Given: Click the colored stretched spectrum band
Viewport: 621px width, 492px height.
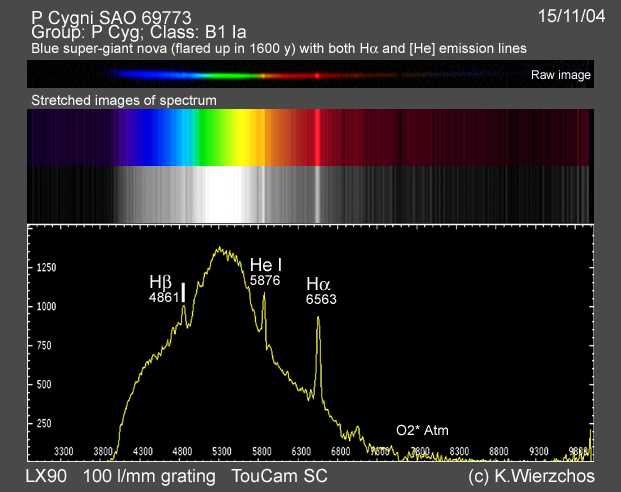Looking at the screenshot, I should 310,137.
